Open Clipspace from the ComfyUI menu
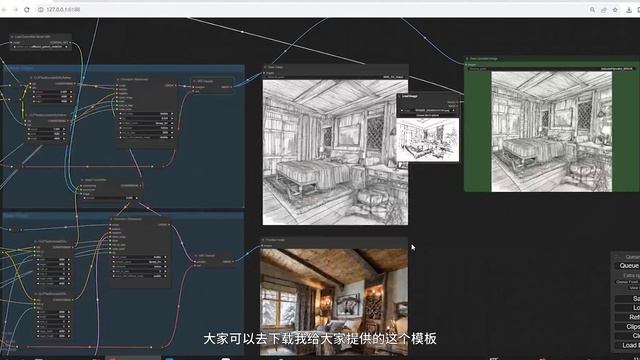Image resolution: width=640 pixels, height=360 pixels. [x=627, y=327]
